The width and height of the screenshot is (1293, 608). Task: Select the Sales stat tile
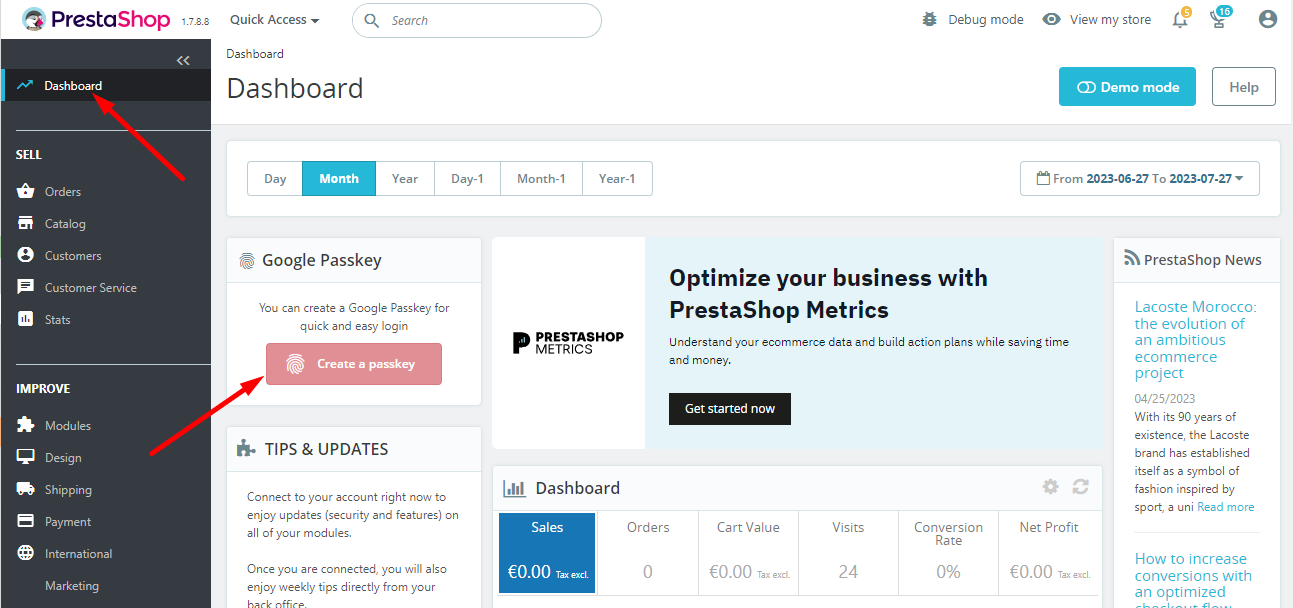click(547, 554)
